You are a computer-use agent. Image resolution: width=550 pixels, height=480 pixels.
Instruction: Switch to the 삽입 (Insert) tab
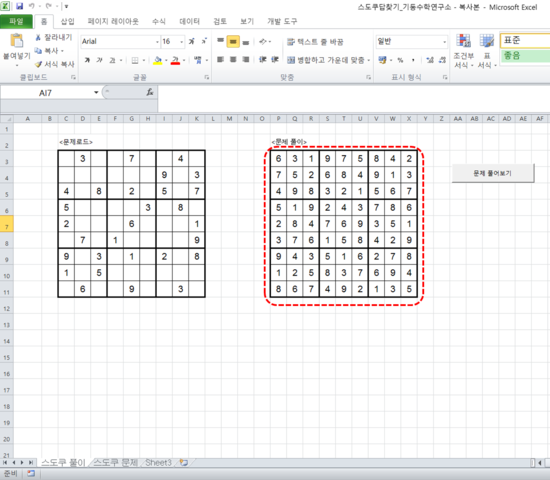pos(67,21)
